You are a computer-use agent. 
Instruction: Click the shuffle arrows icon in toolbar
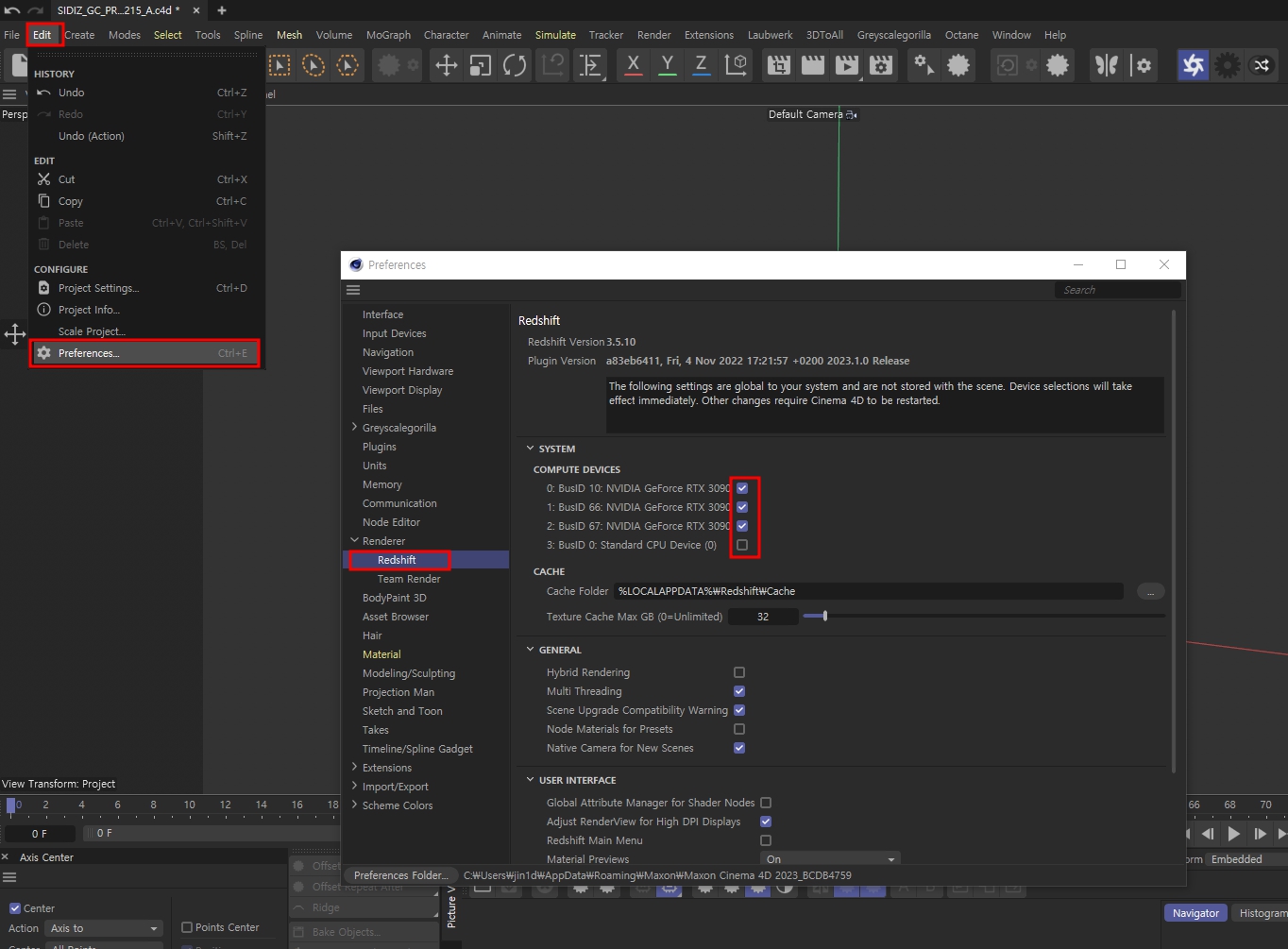(1262, 65)
